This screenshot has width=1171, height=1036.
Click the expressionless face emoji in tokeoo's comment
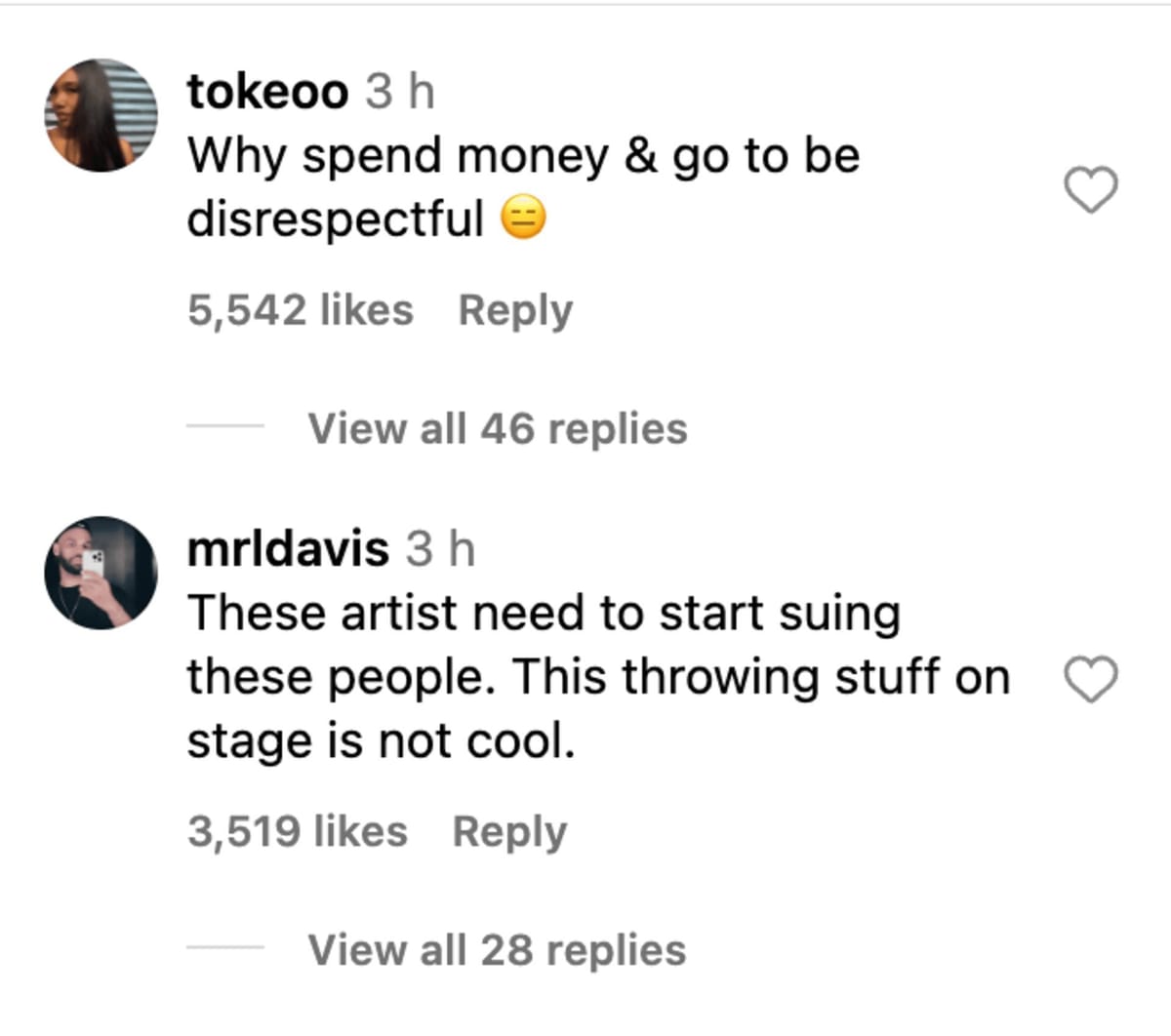(524, 217)
